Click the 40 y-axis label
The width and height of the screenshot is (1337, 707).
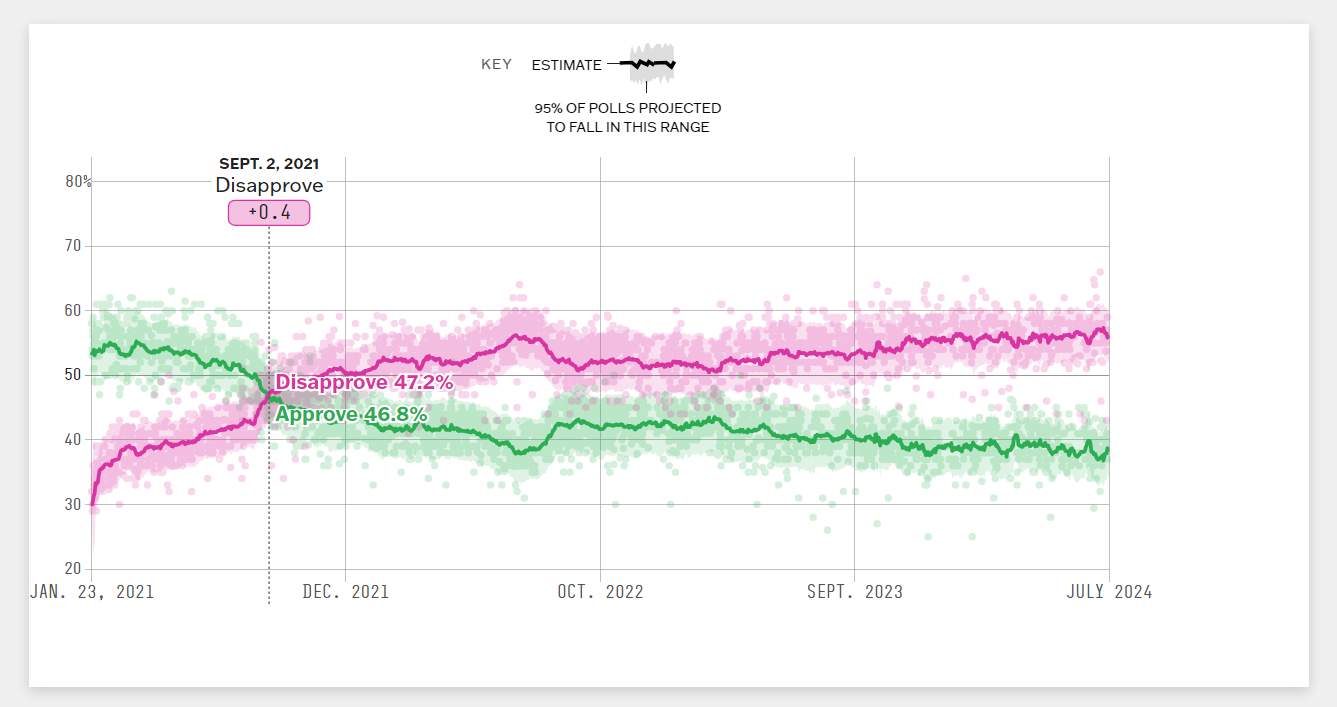click(73, 440)
